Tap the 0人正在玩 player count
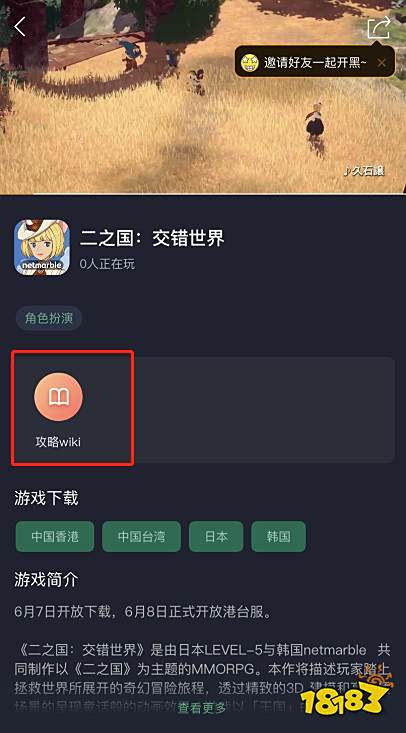 click(107, 264)
